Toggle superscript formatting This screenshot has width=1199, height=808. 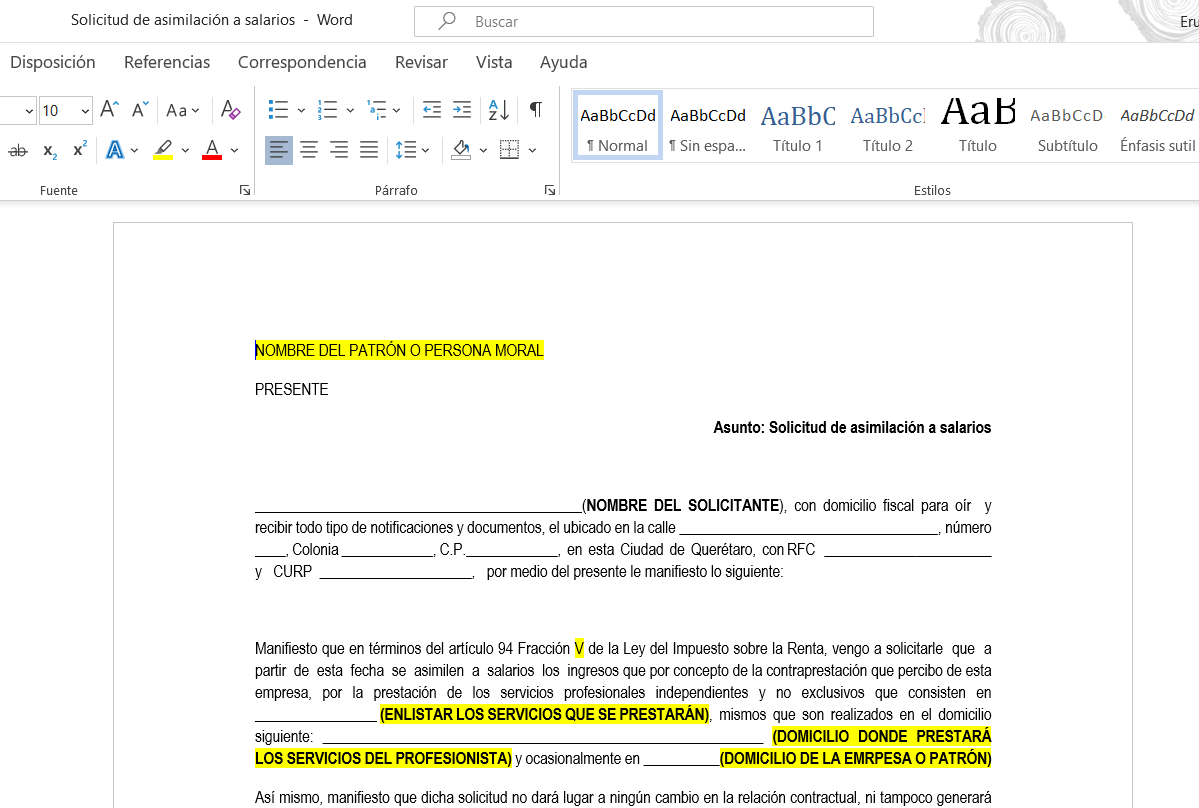80,150
